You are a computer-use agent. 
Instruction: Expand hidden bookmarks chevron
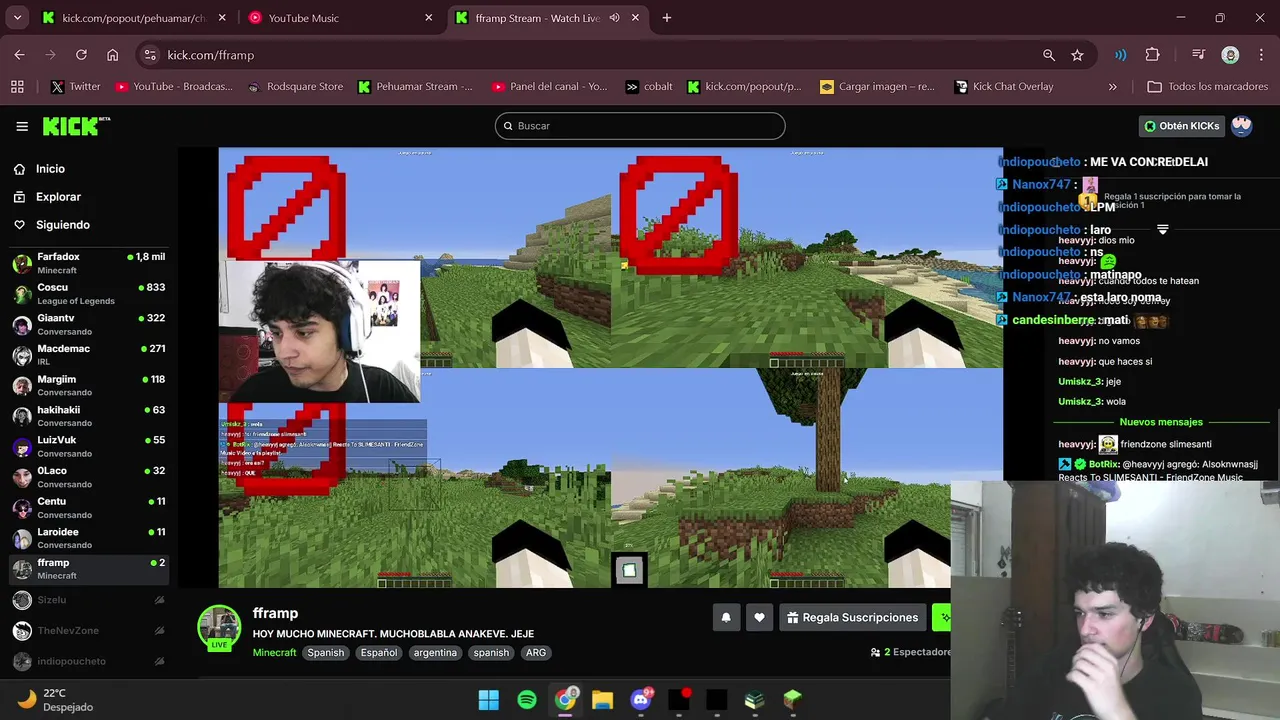coord(1112,87)
